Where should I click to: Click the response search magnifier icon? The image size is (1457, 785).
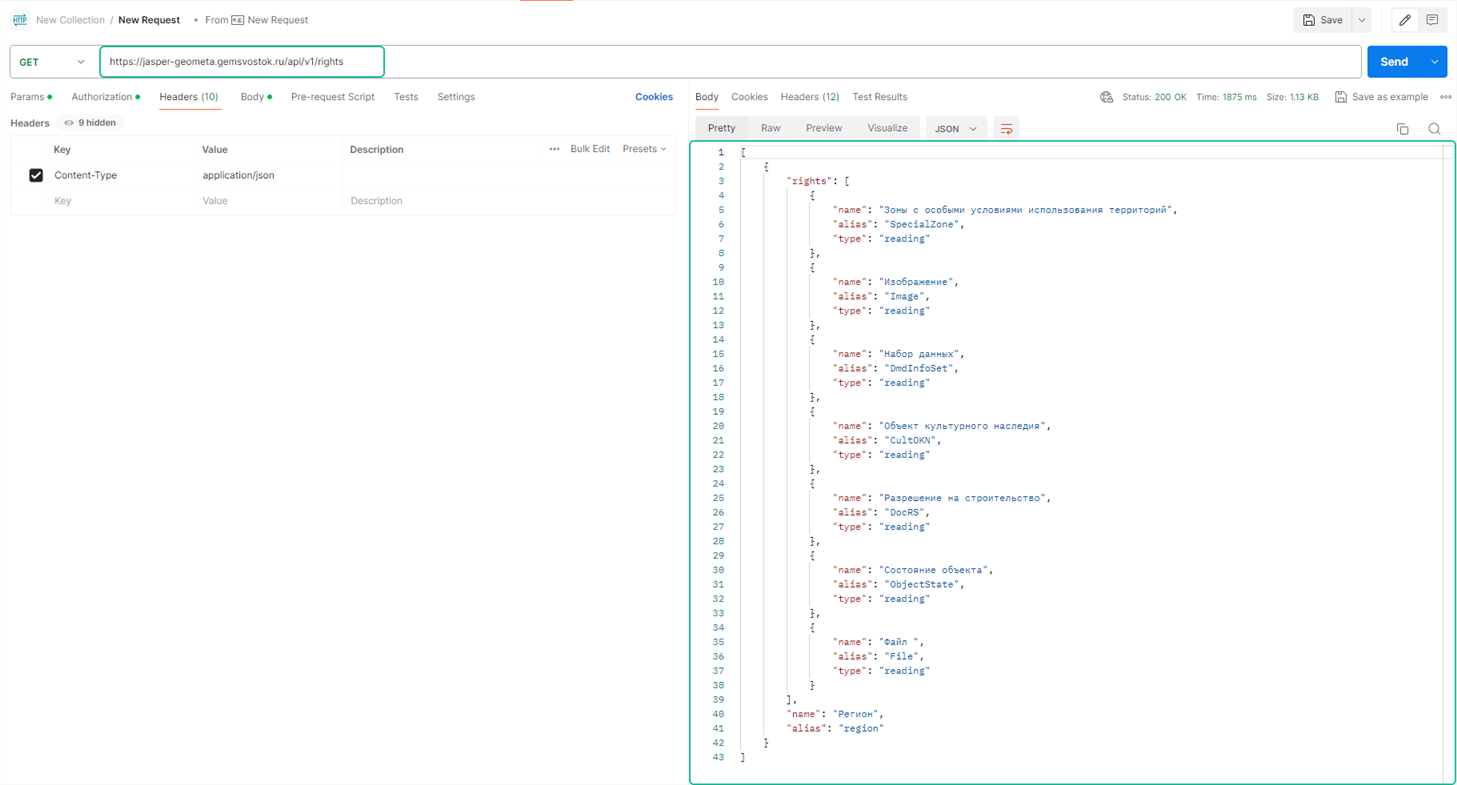point(1434,129)
